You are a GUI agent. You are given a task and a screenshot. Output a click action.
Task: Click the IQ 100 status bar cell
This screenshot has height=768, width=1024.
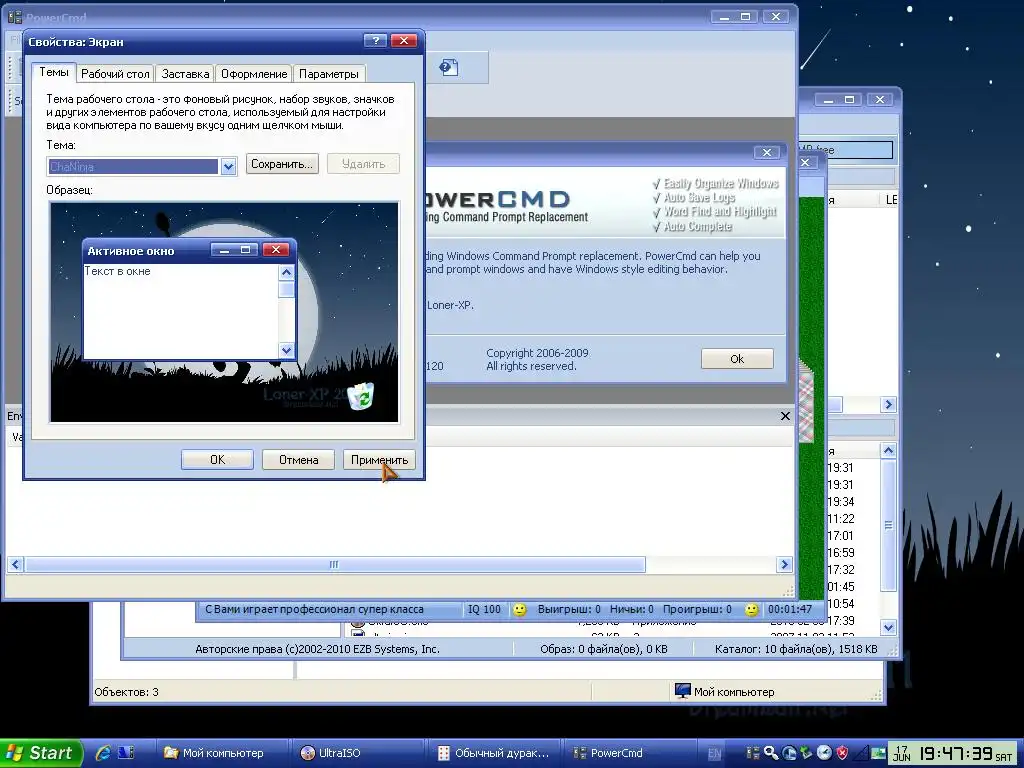click(484, 609)
